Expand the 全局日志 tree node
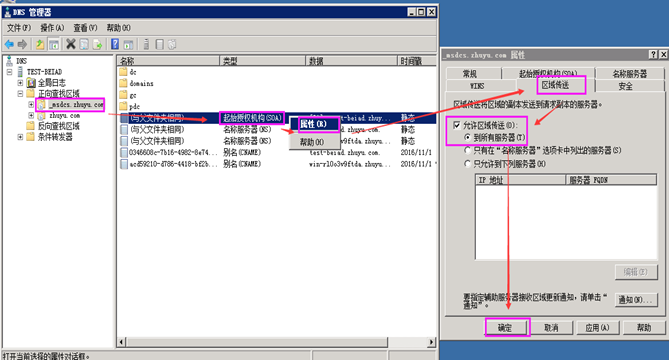The image size is (669, 360). (20, 83)
